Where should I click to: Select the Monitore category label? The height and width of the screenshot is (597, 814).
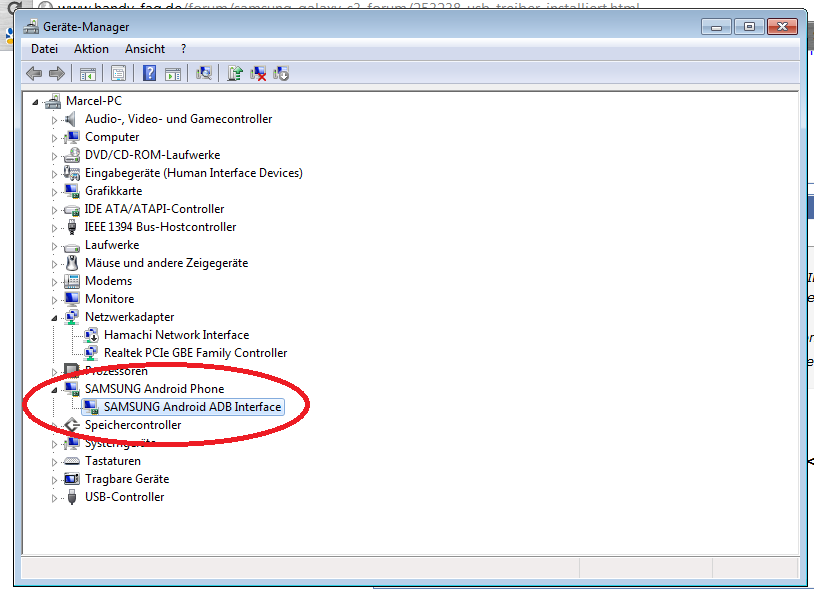[110, 299]
